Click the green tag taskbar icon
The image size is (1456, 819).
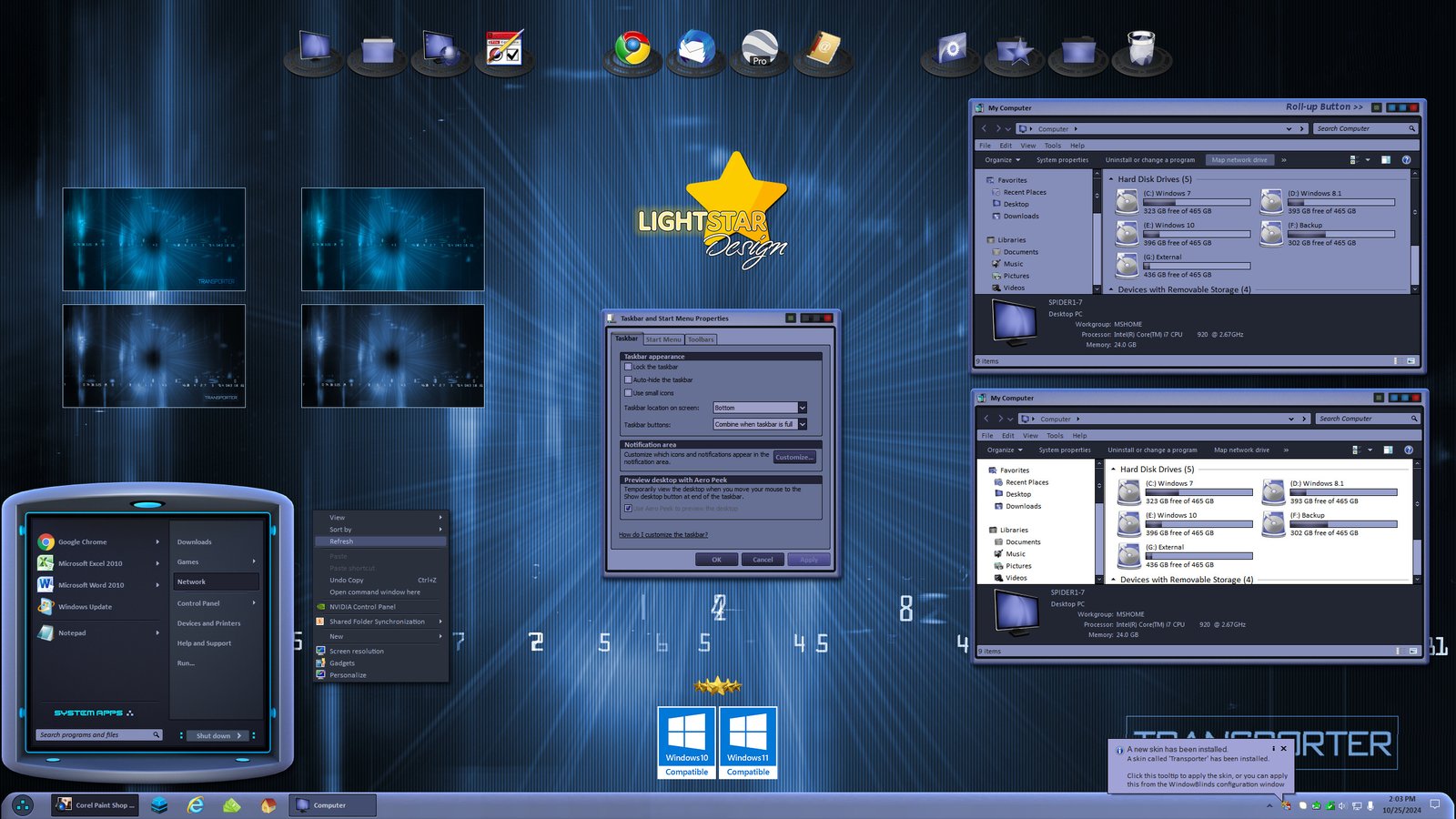[231, 805]
